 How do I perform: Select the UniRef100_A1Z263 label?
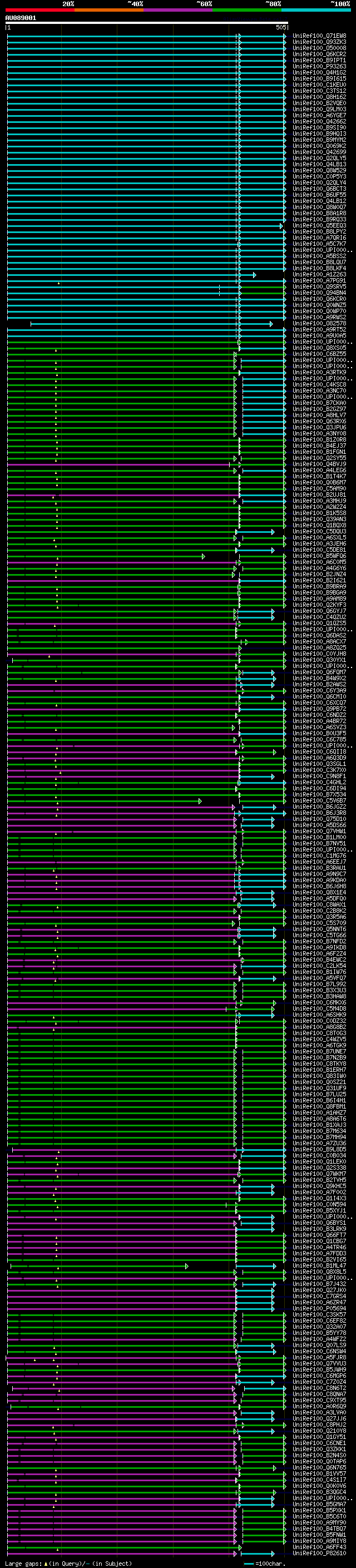click(x=319, y=275)
